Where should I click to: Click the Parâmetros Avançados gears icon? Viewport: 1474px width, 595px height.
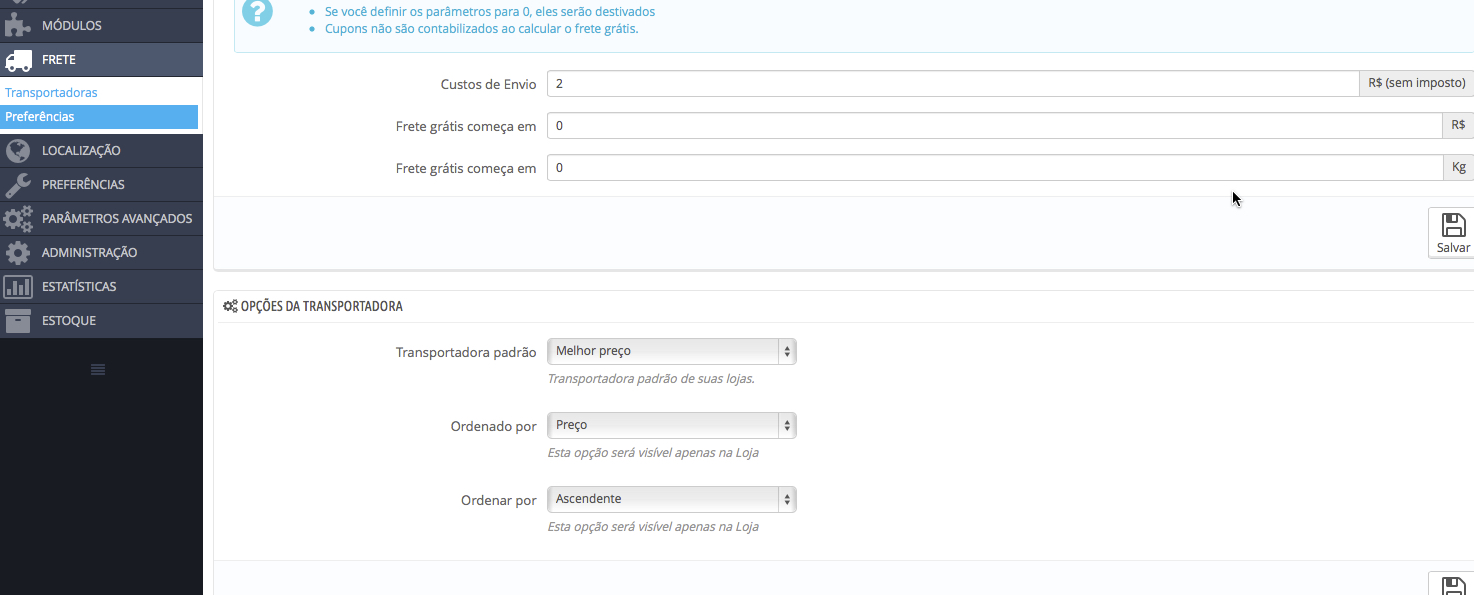(18, 219)
